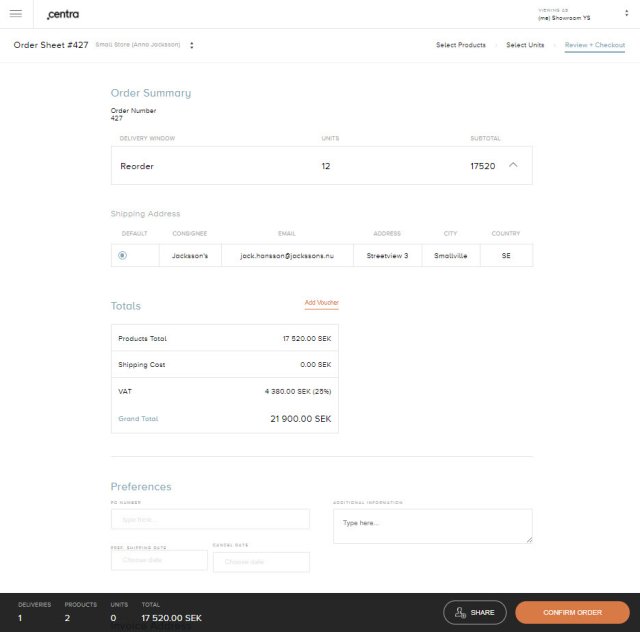640x632 pixels.
Task: Click the Share button
Action: 475,612
